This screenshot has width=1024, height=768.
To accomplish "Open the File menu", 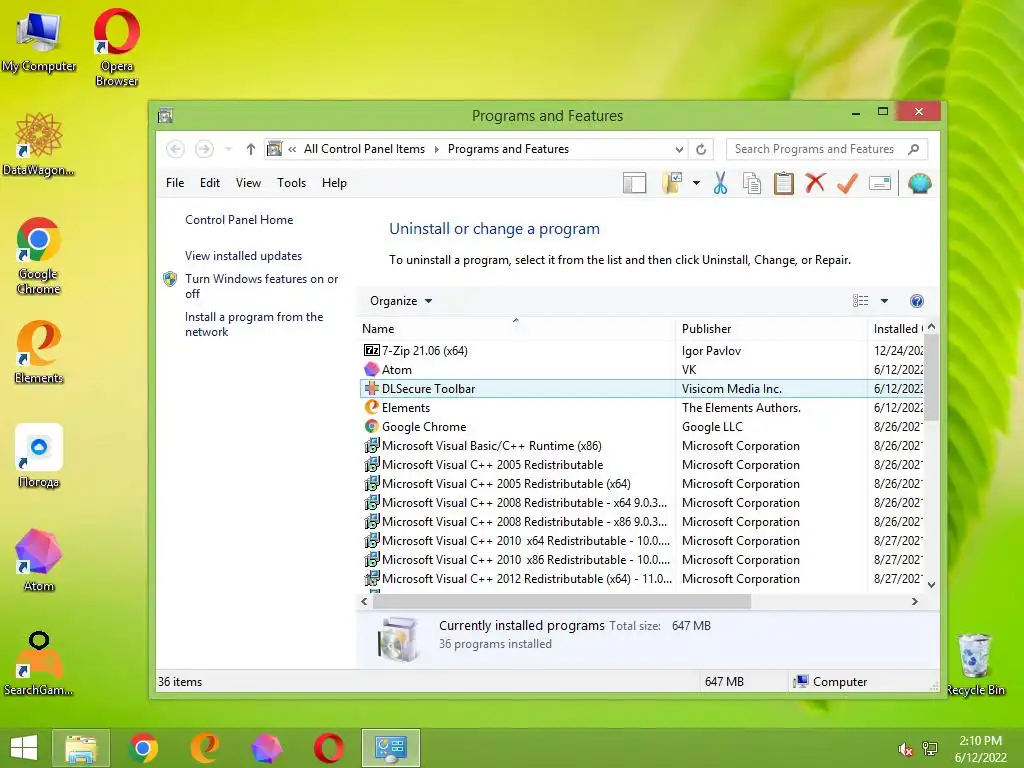I will click(x=175, y=183).
